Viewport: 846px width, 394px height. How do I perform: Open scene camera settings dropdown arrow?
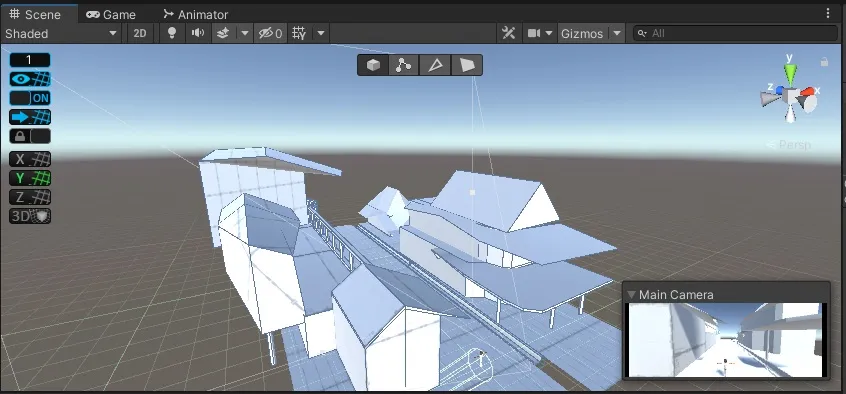point(549,33)
